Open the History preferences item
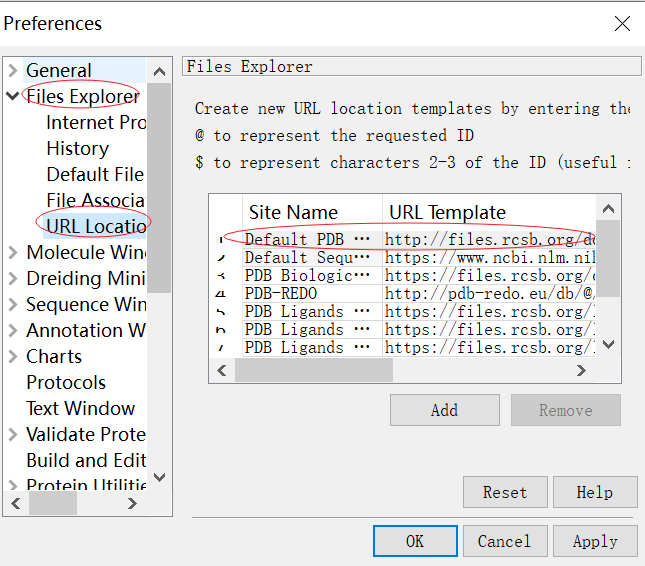This screenshot has width=645, height=566. coord(77,148)
